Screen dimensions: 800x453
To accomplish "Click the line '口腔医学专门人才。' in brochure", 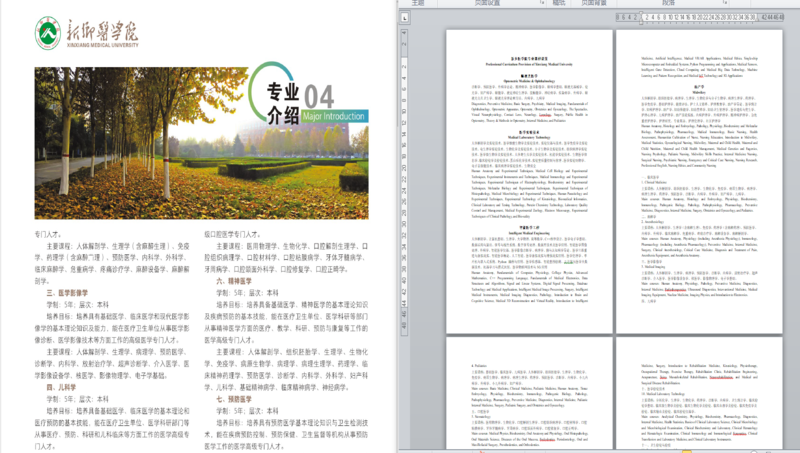I will pos(233,234).
